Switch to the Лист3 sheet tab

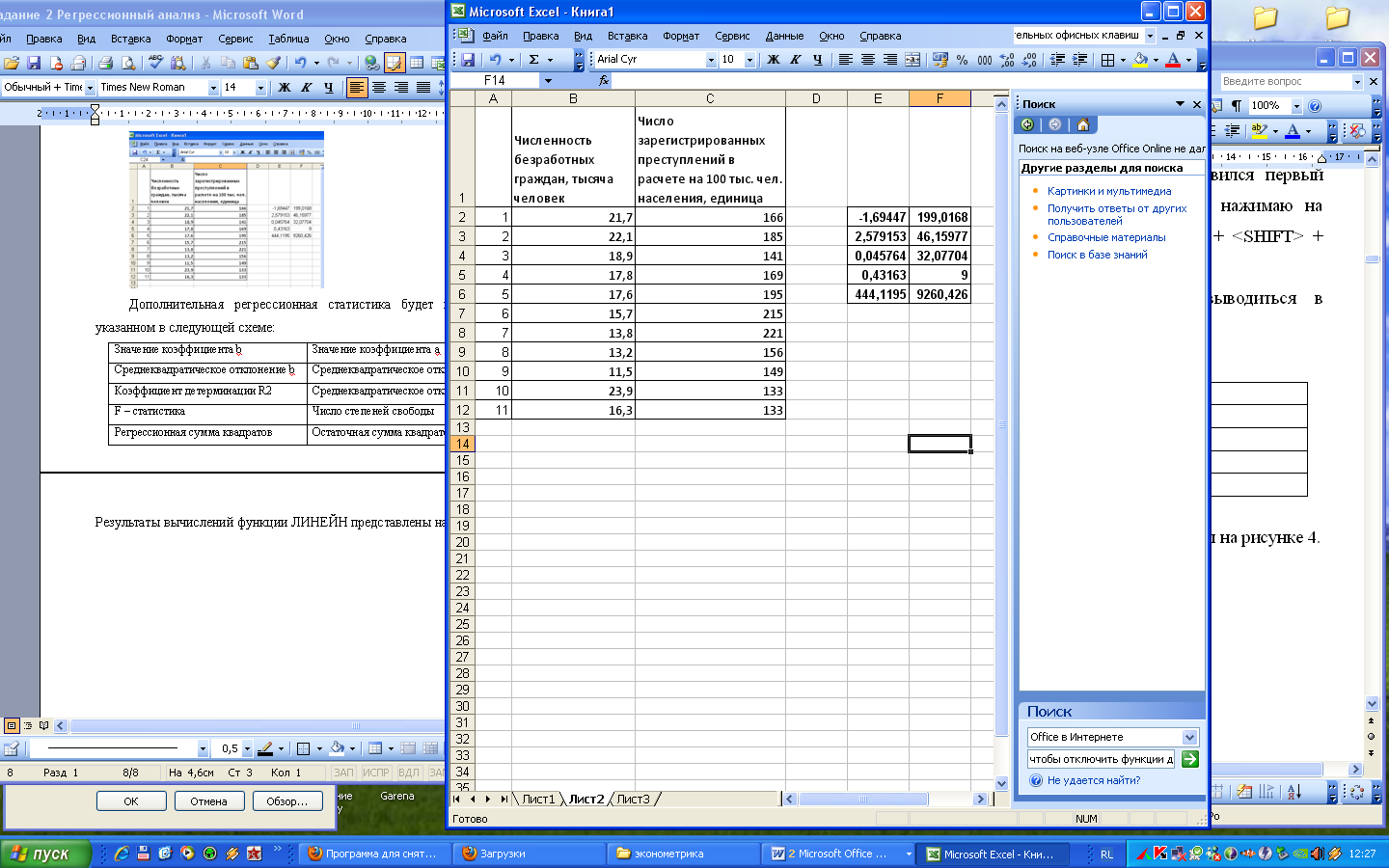pyautogui.click(x=633, y=800)
